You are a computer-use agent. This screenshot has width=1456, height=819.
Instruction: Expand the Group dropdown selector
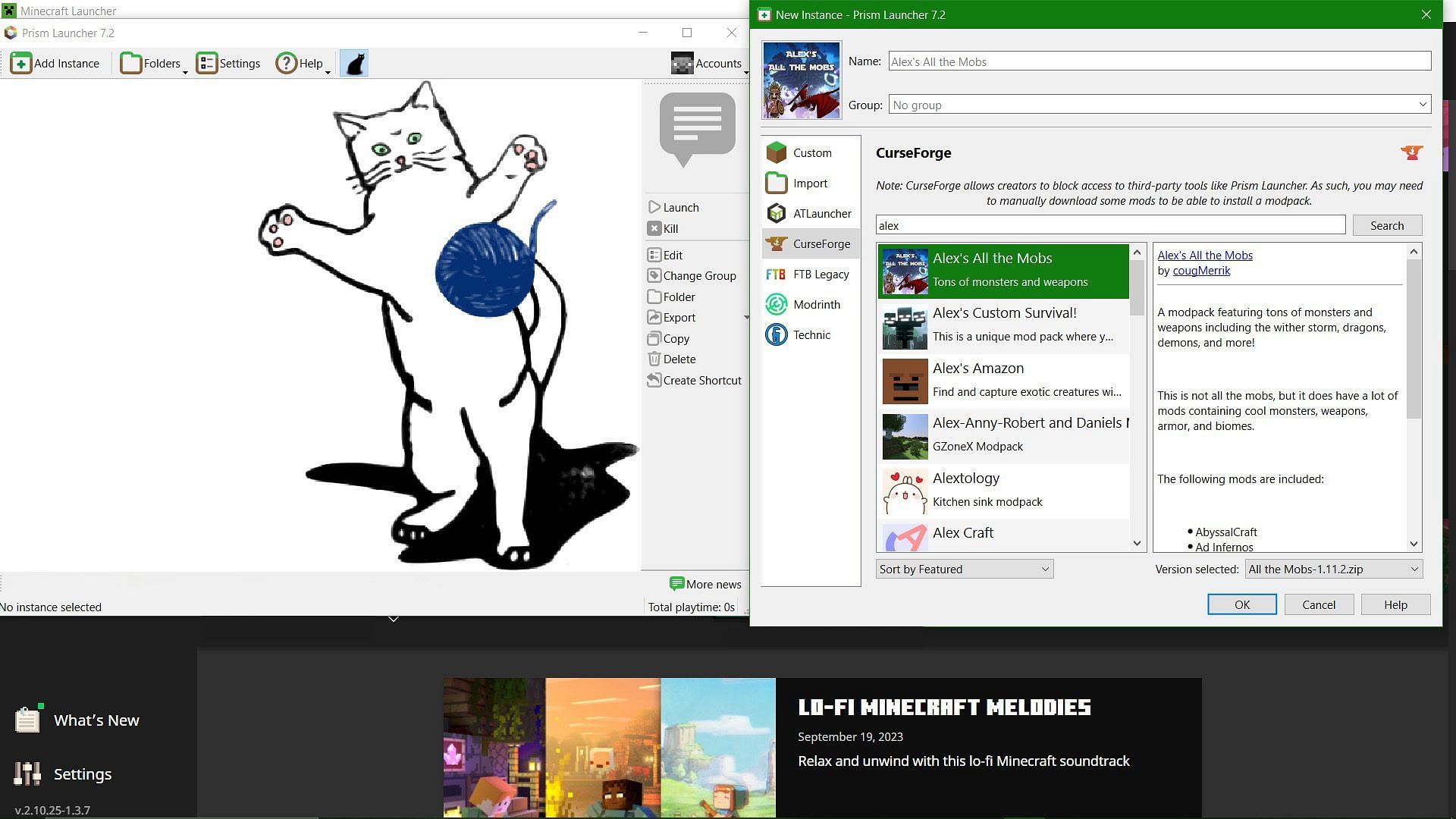coord(1424,104)
